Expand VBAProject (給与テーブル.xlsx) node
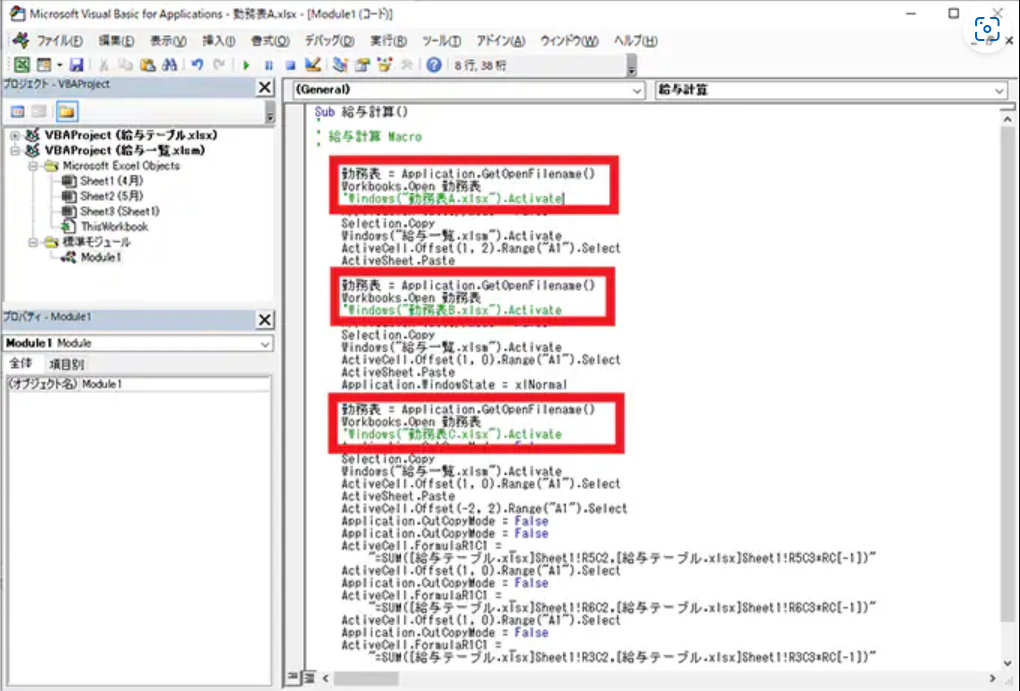This screenshot has height=691, width=1020. (x=15, y=135)
